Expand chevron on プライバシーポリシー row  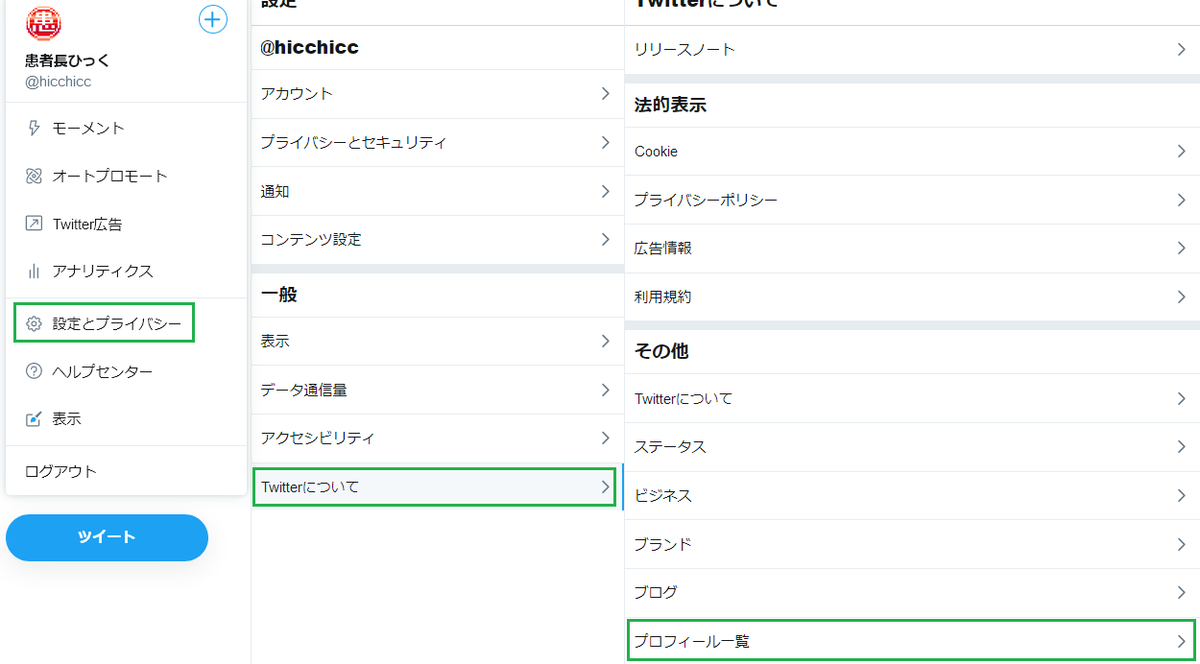click(1181, 200)
